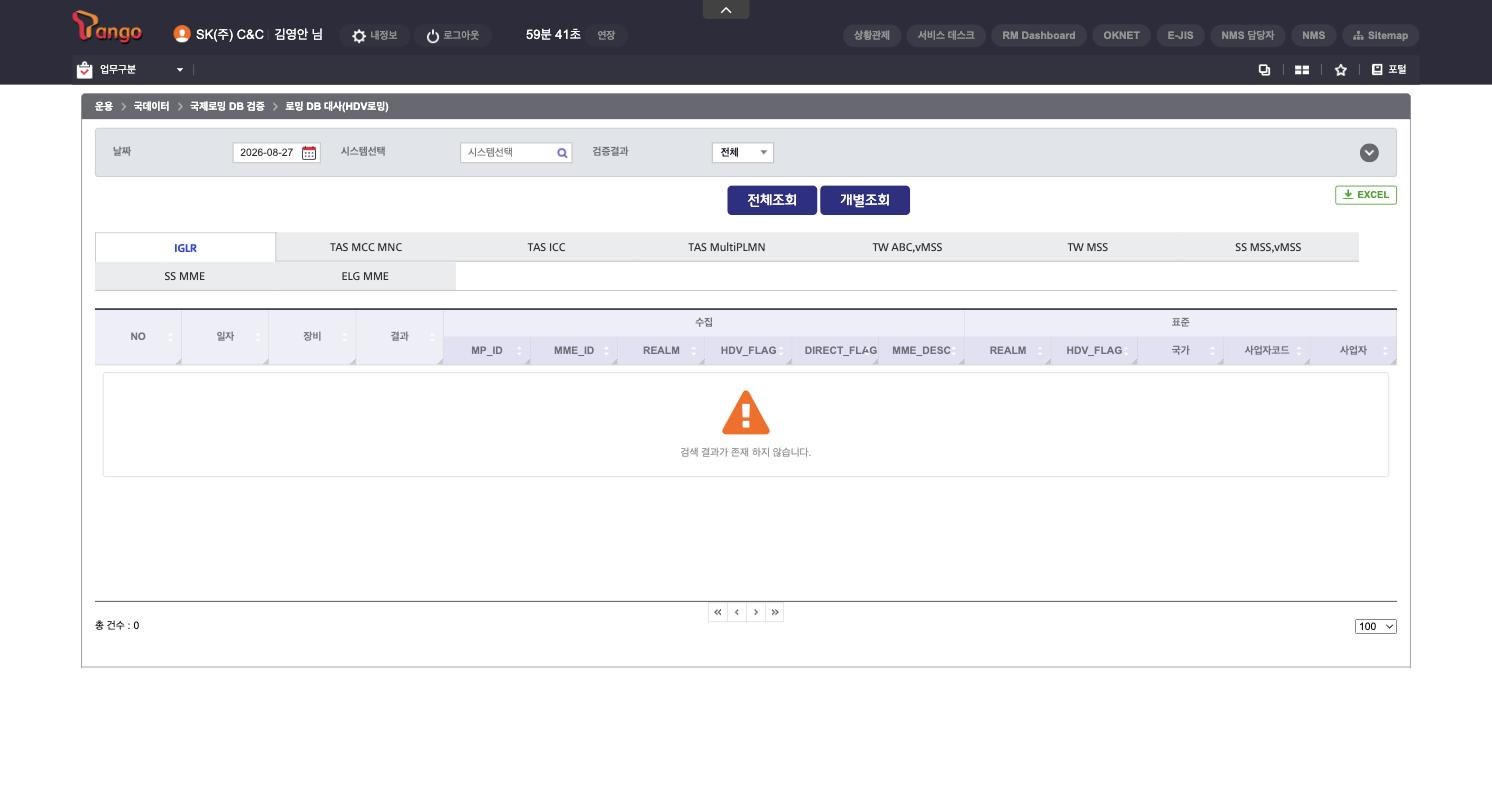
Task: Go to the last page
Action: pos(775,612)
